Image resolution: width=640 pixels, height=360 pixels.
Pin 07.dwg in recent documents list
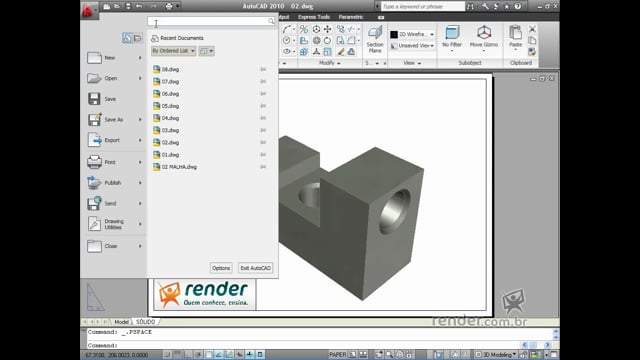(x=263, y=82)
